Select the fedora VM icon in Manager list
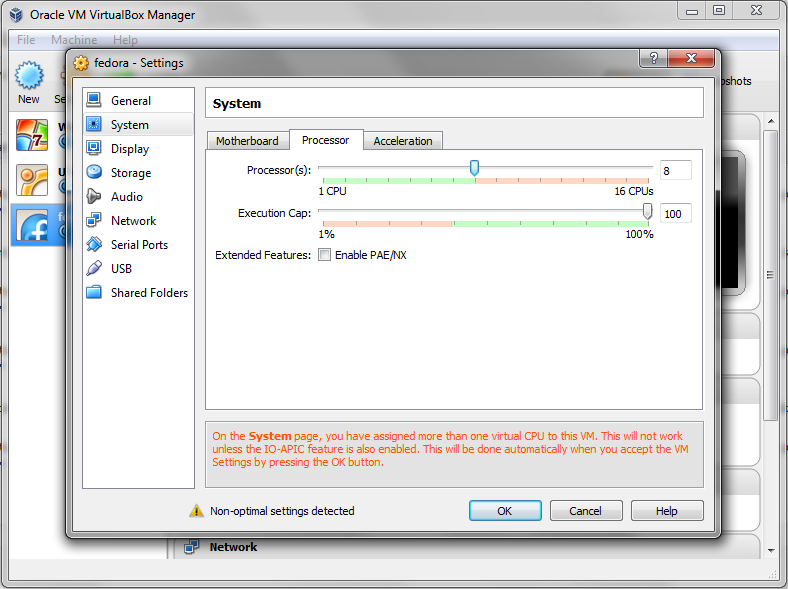The height and width of the screenshot is (589, 788). [x=33, y=225]
